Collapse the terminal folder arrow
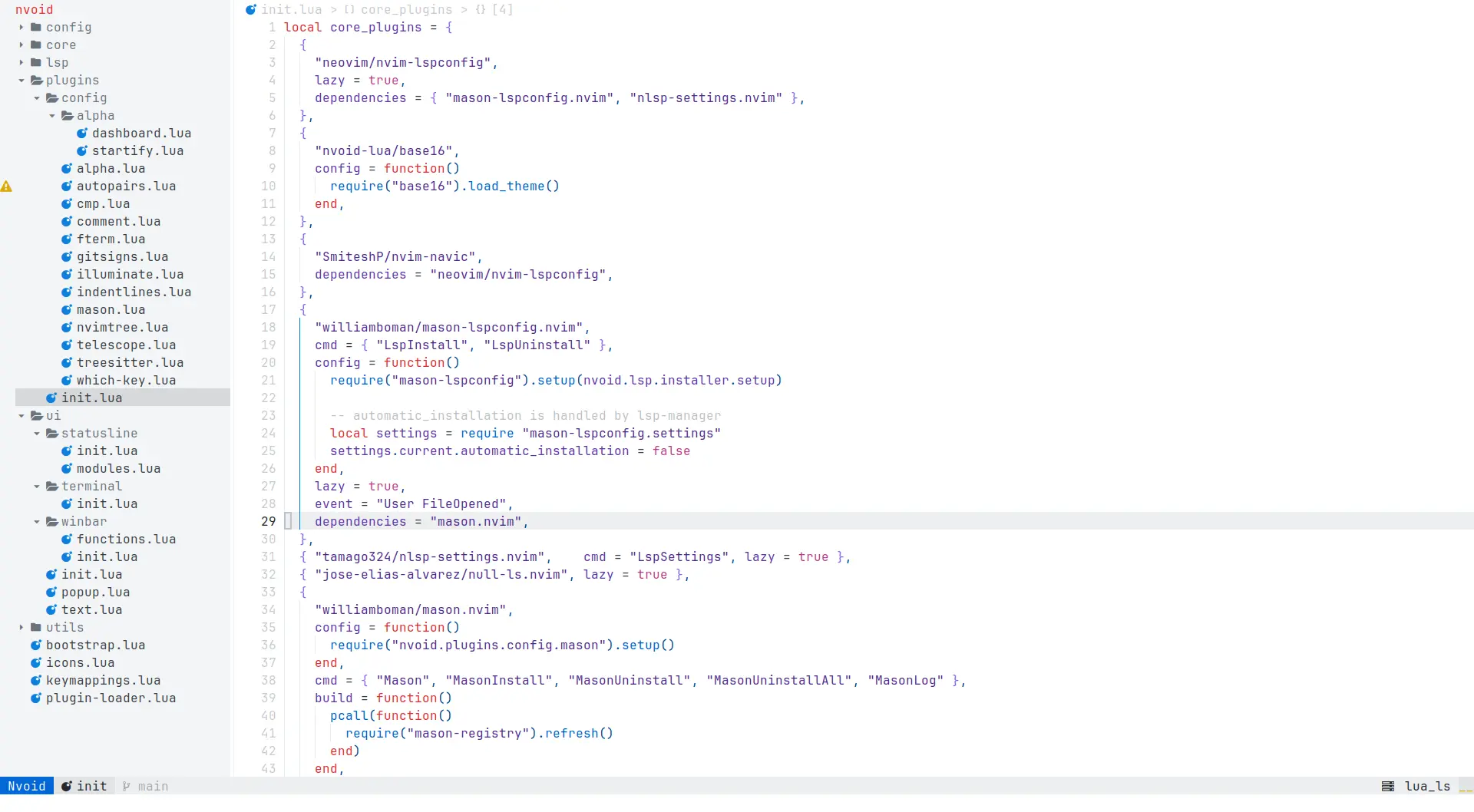1474x812 pixels. click(37, 487)
